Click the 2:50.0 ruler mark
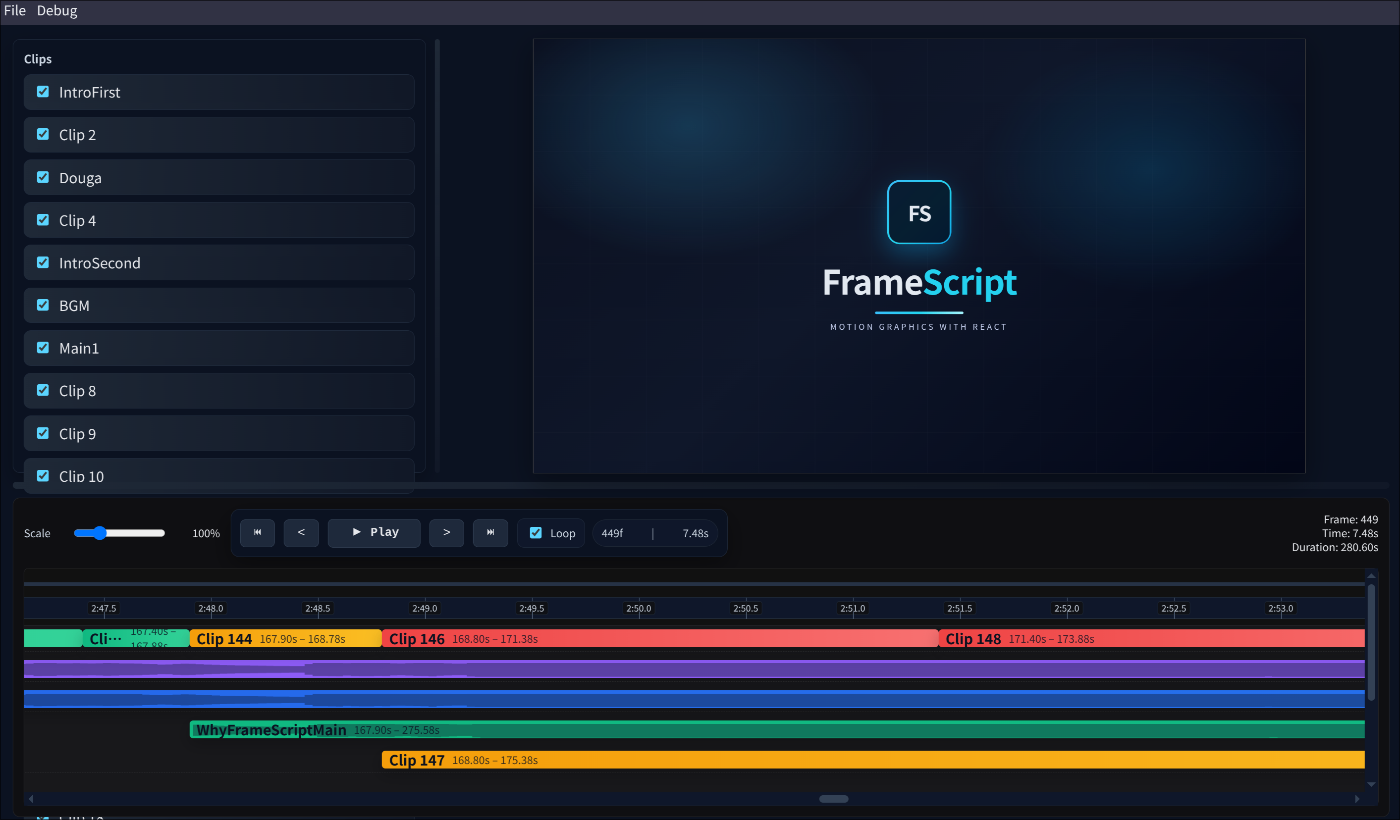The width and height of the screenshot is (1400, 820). 639,608
